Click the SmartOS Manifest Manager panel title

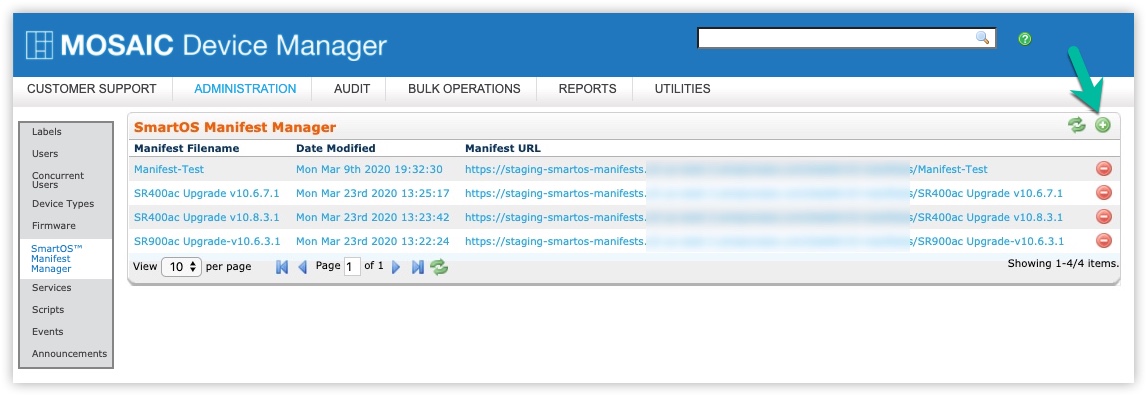235,127
